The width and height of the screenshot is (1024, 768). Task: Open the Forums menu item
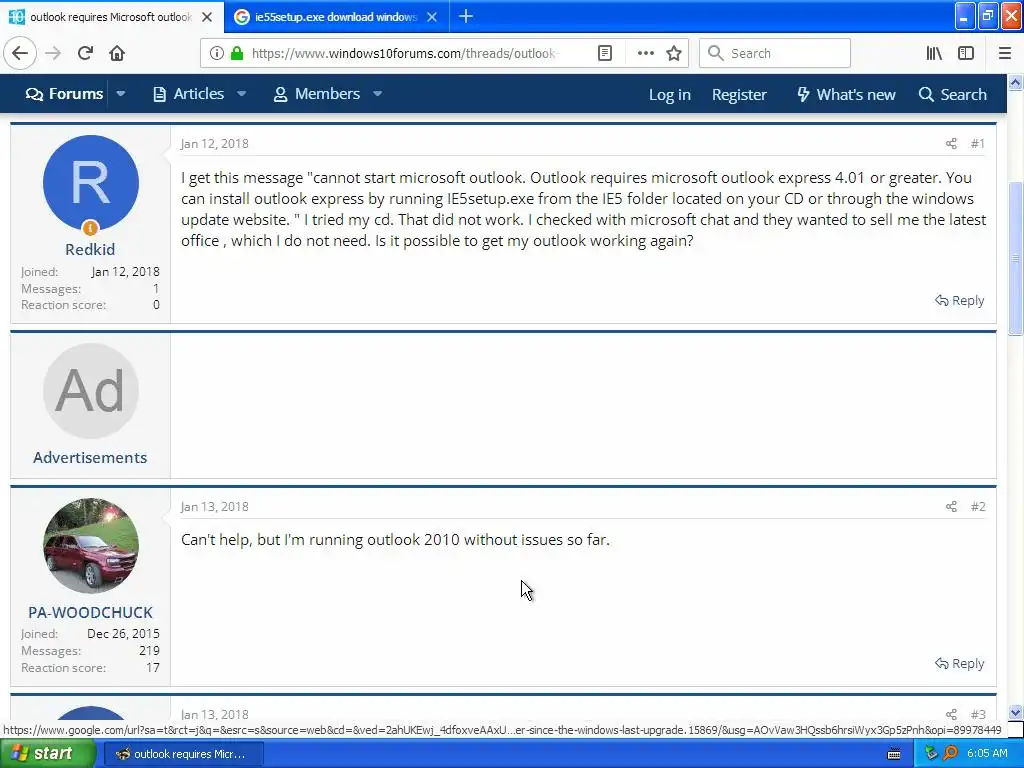pos(64,94)
